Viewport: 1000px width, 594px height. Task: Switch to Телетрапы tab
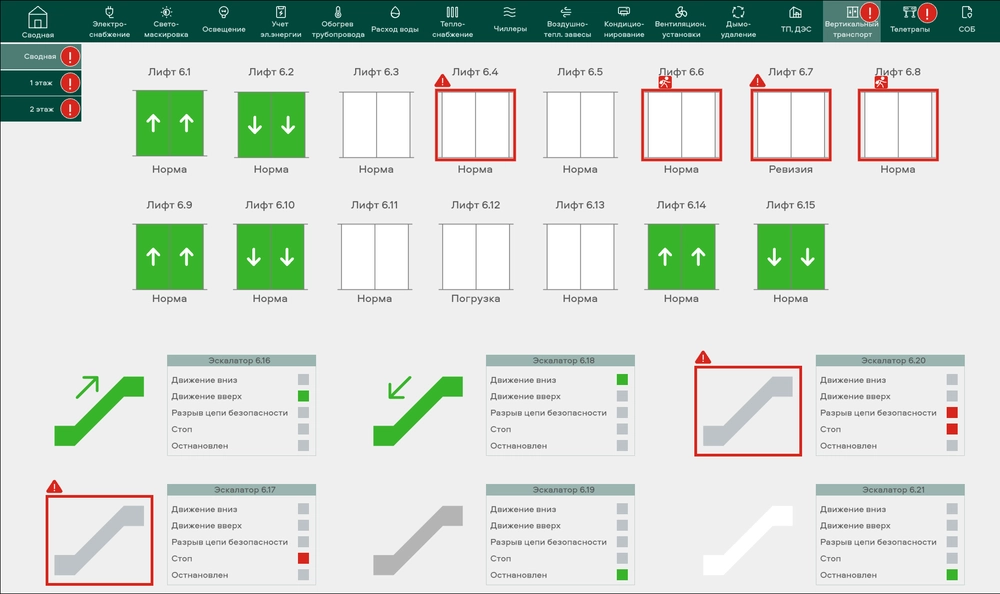[x=909, y=14]
